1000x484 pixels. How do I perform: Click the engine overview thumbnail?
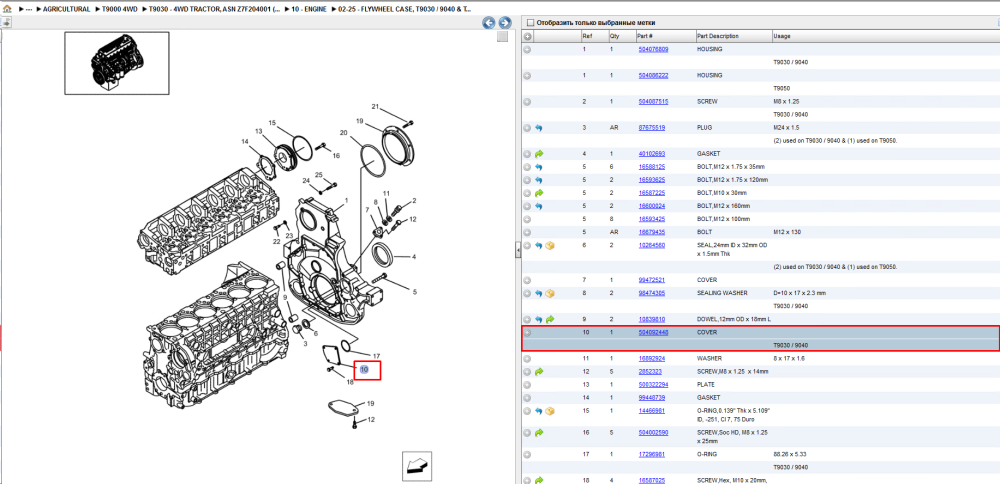pos(117,63)
